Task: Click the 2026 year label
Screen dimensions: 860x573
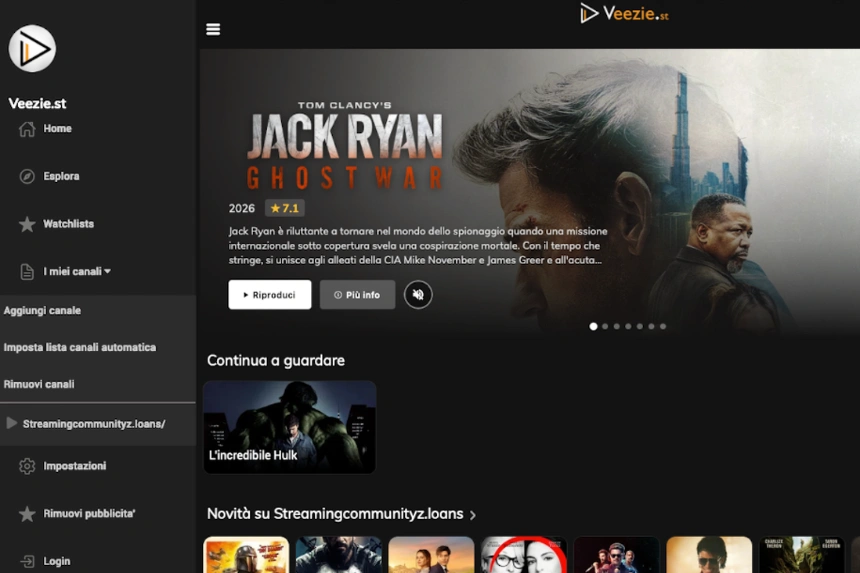Action: pos(241,208)
